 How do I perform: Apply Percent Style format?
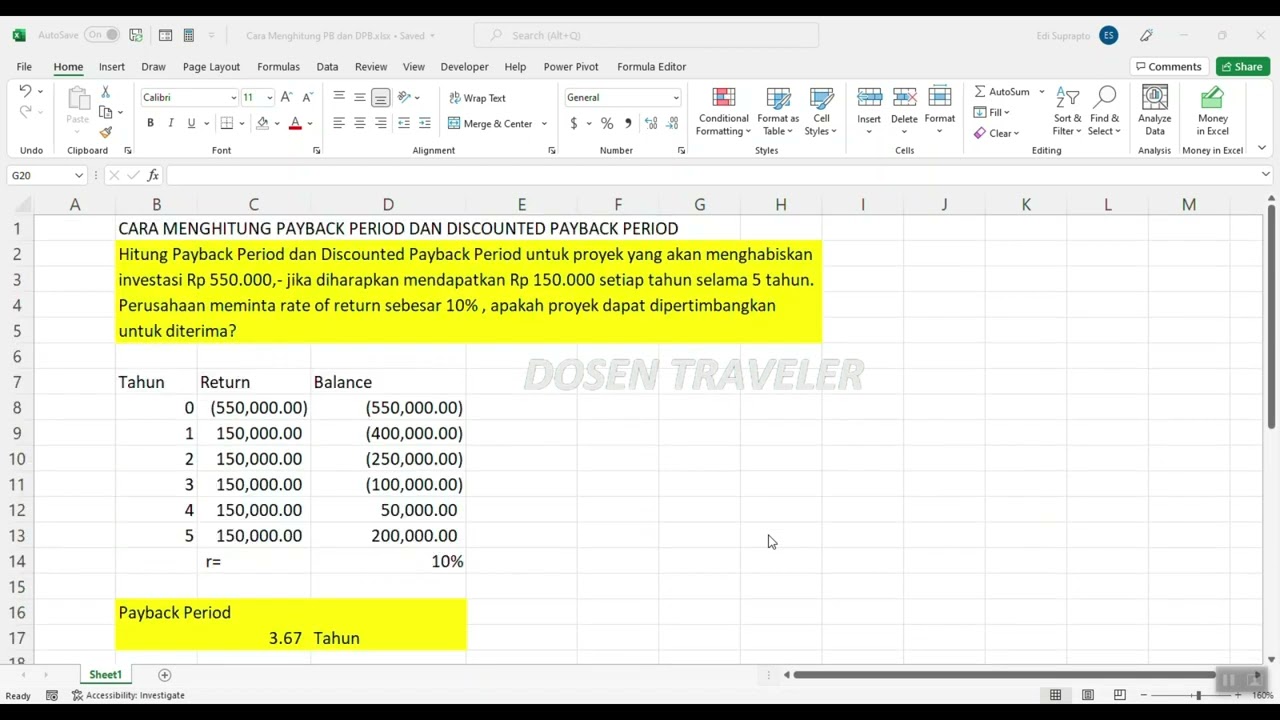pos(607,123)
